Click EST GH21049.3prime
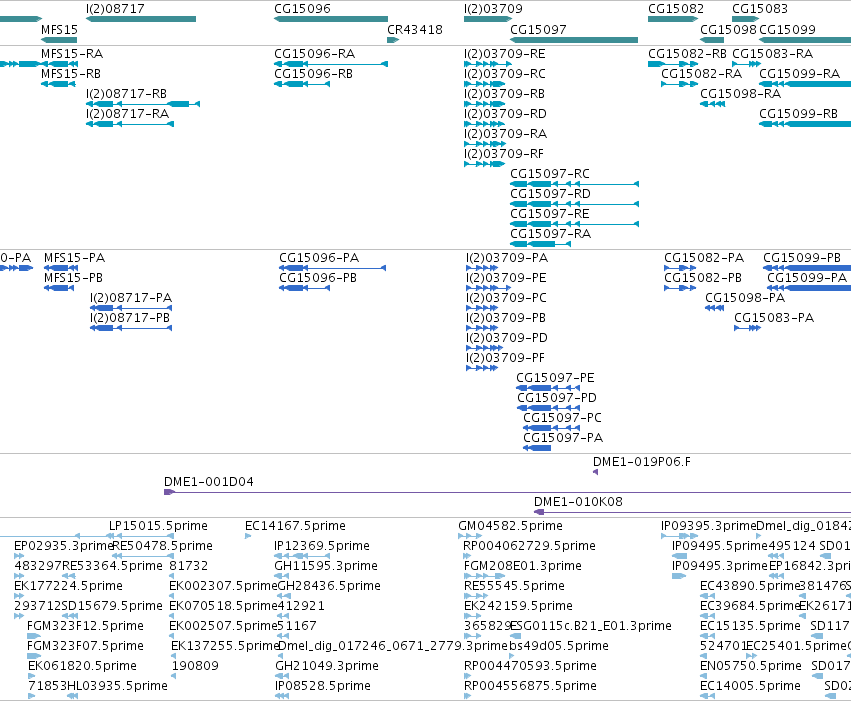This screenshot has width=851, height=701. pyautogui.click(x=282, y=676)
